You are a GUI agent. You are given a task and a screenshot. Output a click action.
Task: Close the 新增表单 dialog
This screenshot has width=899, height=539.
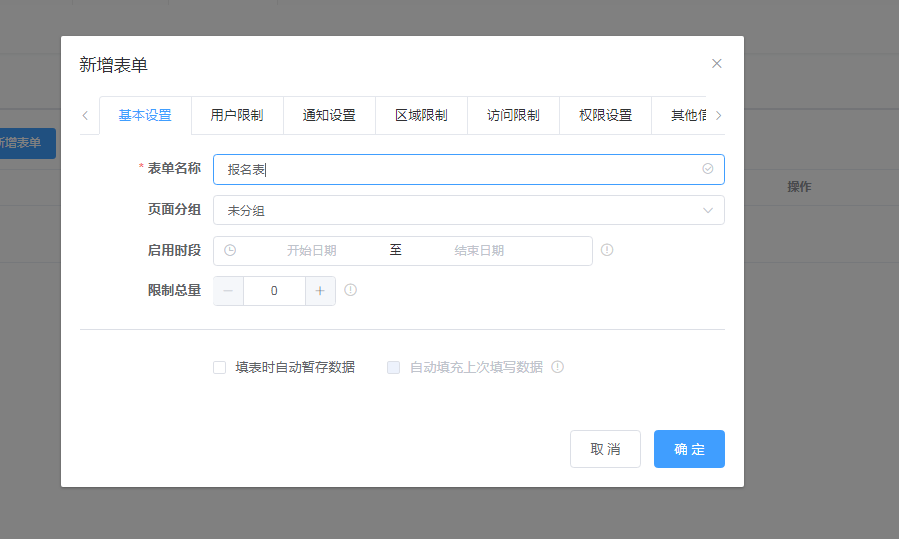pyautogui.click(x=716, y=64)
